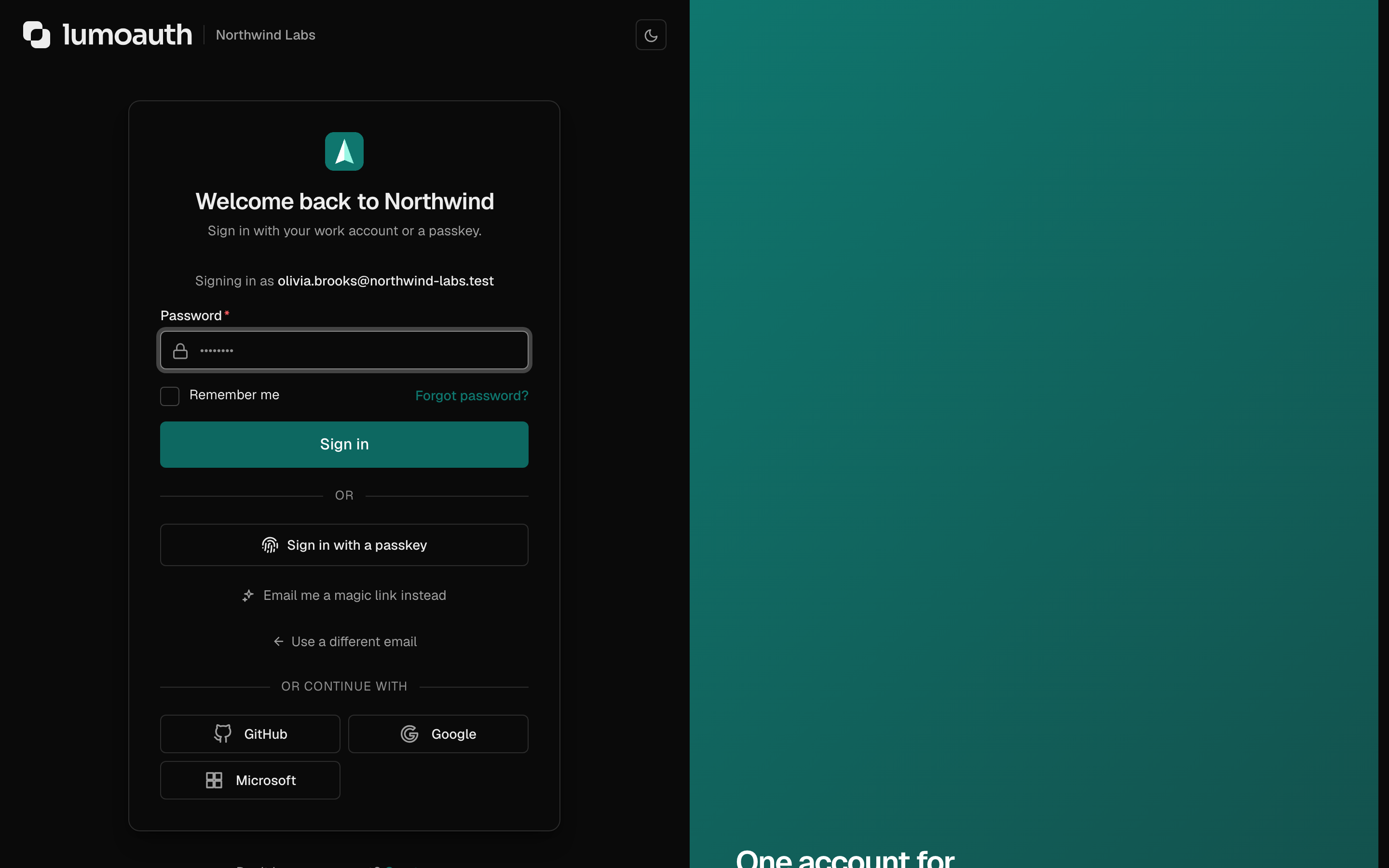
Task: Enable the Remember me checkbox
Action: (170, 396)
